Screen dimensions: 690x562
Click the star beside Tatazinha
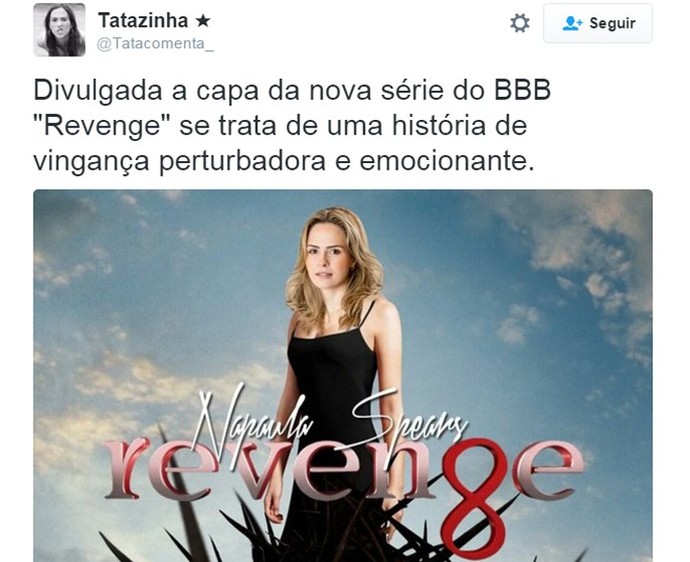(x=203, y=21)
